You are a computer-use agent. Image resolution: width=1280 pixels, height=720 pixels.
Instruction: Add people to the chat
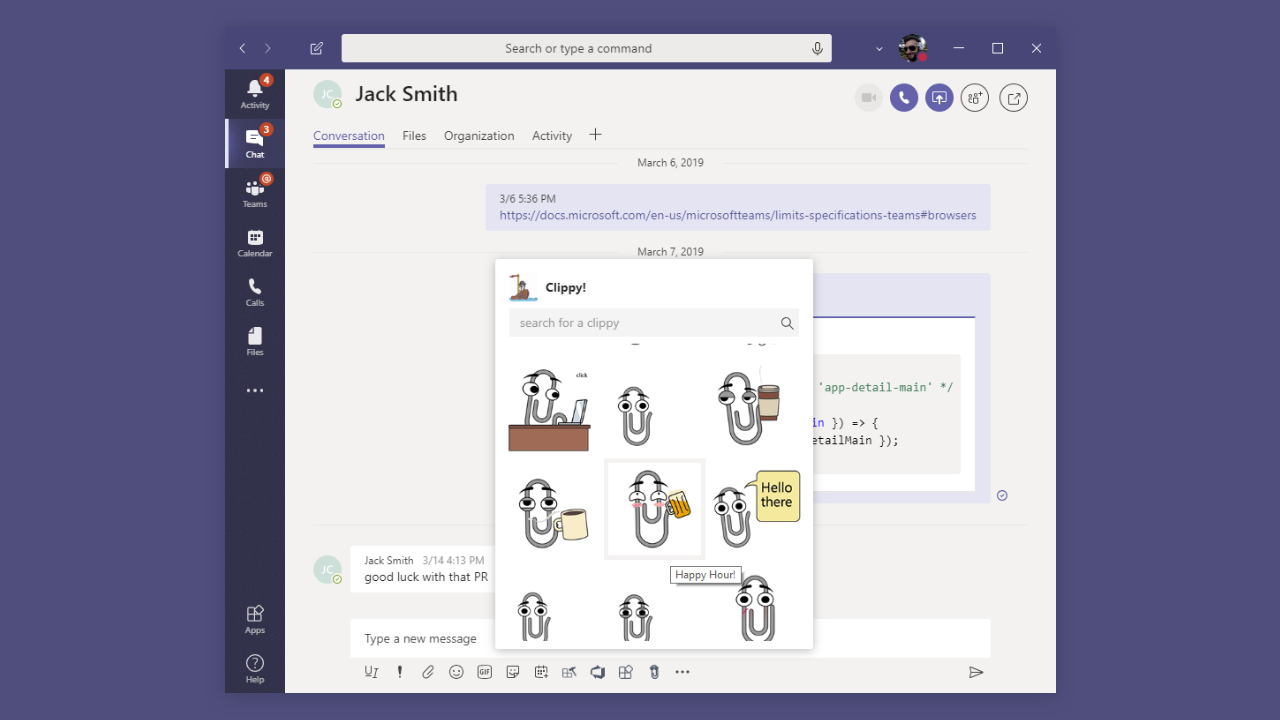click(x=975, y=97)
